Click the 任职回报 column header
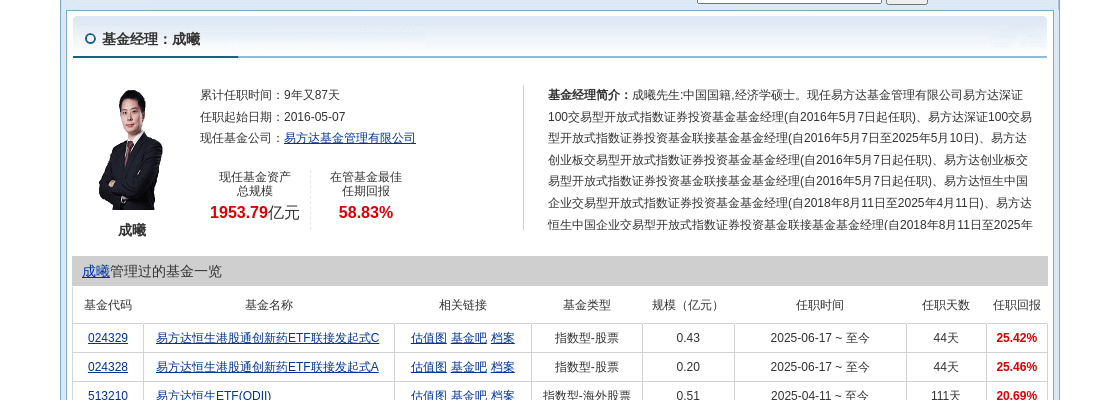The width and height of the screenshot is (1120, 400). [x=1016, y=305]
